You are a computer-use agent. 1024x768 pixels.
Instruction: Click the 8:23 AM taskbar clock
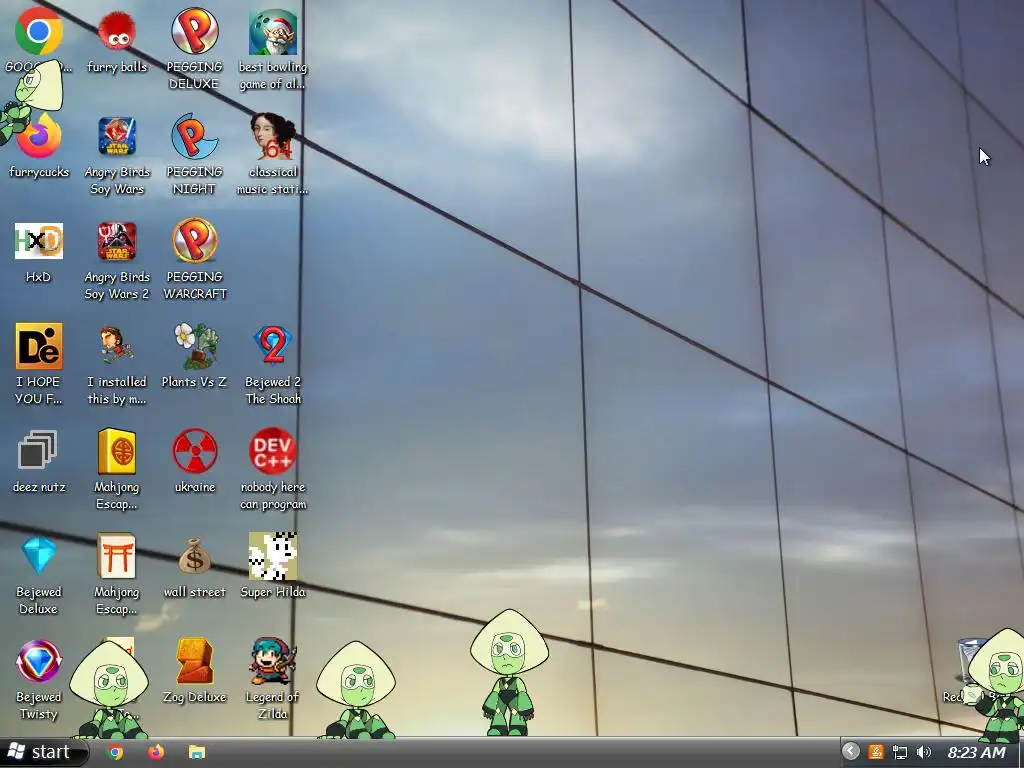[977, 752]
